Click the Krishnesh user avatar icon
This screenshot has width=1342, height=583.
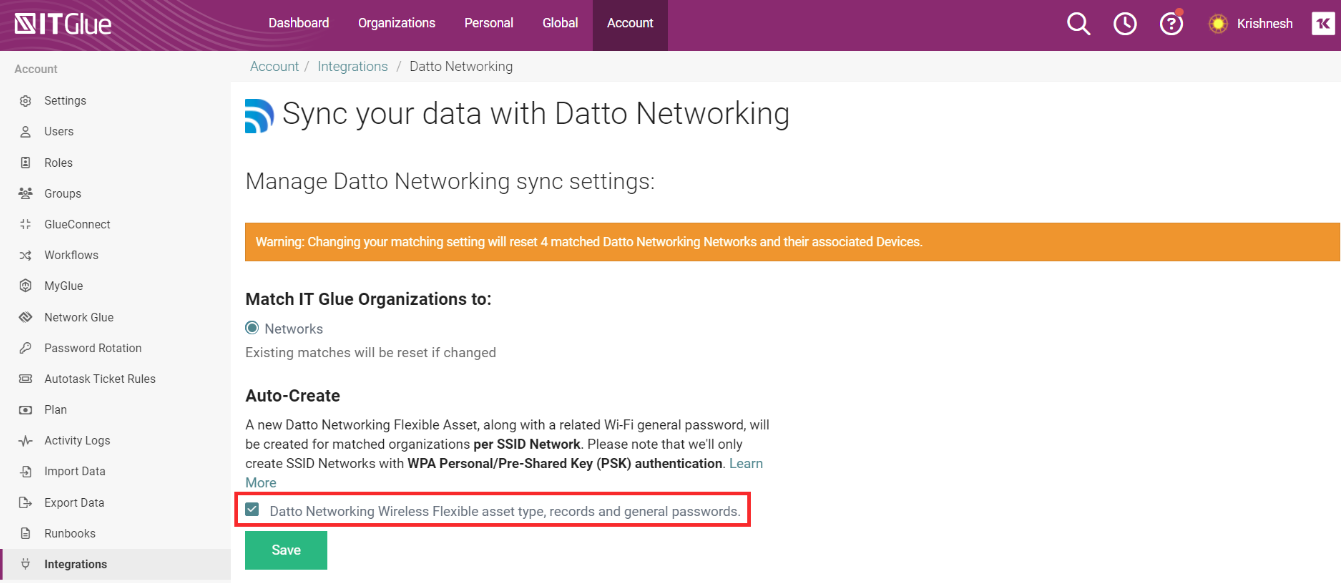click(x=1218, y=23)
